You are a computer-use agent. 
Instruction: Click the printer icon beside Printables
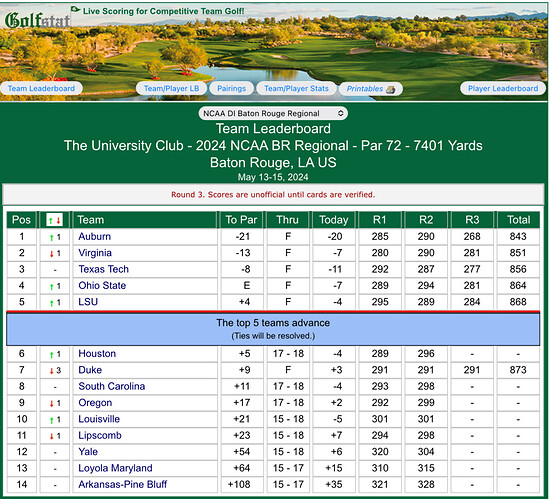tap(390, 89)
